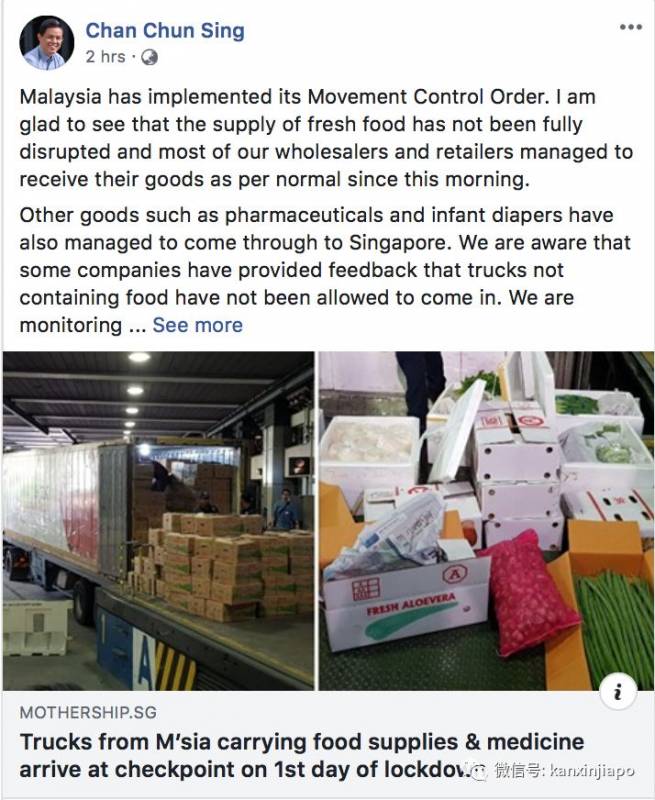The width and height of the screenshot is (655, 800).
Task: Open the three-dot post options menu
Action: point(630,27)
